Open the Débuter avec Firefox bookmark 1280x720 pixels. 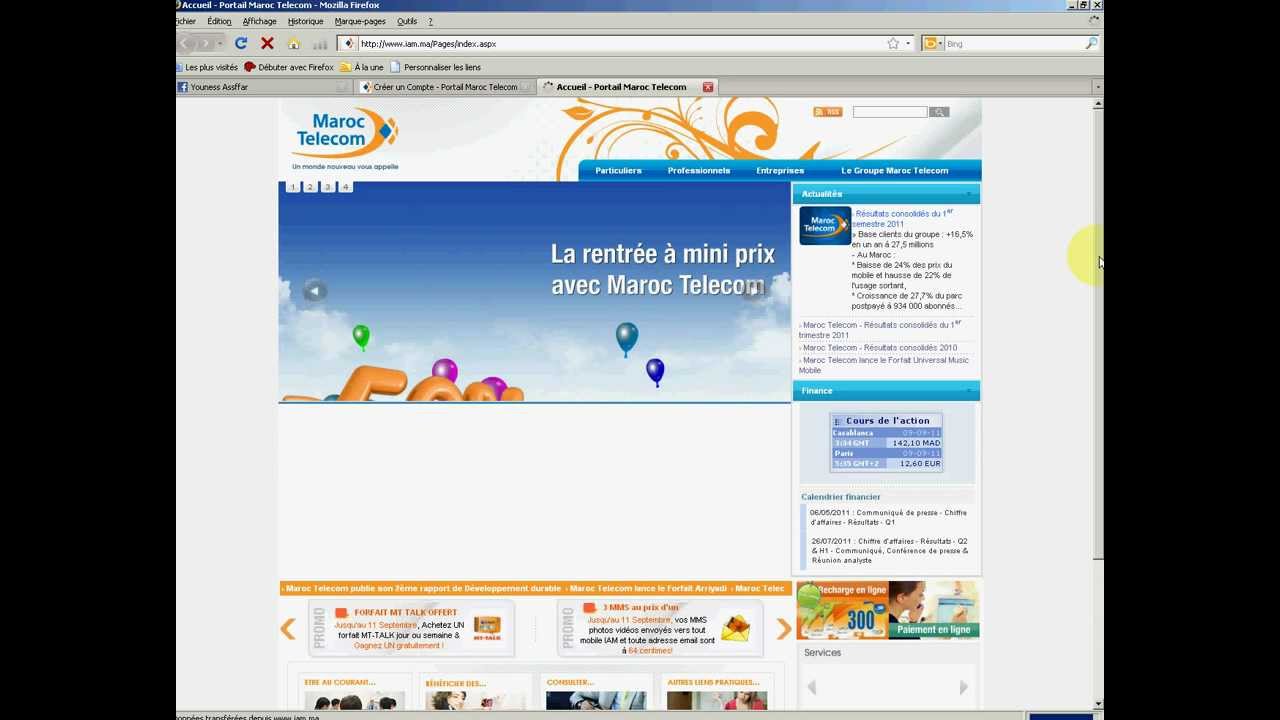[x=289, y=67]
